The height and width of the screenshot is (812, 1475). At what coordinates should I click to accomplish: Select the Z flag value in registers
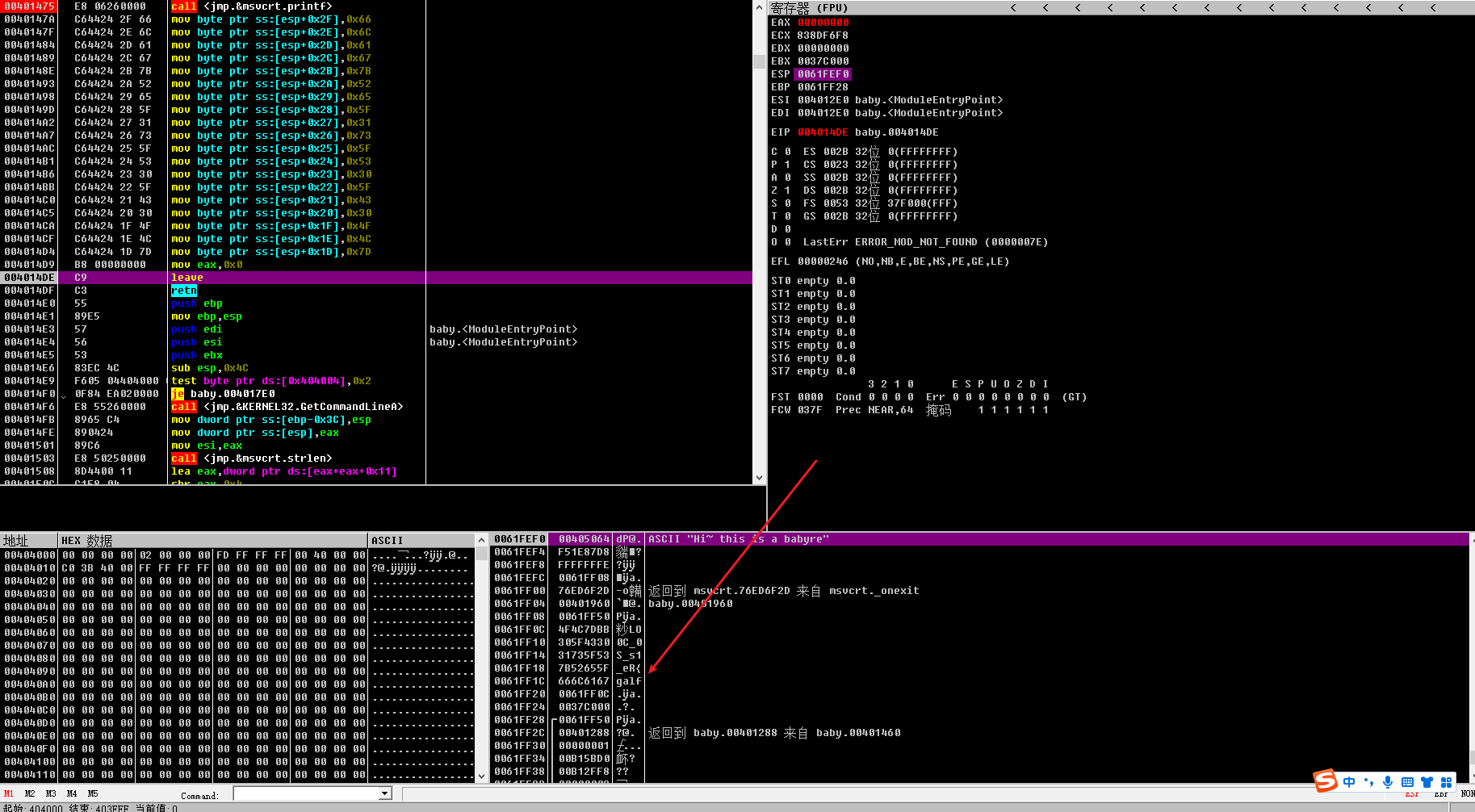click(x=788, y=190)
